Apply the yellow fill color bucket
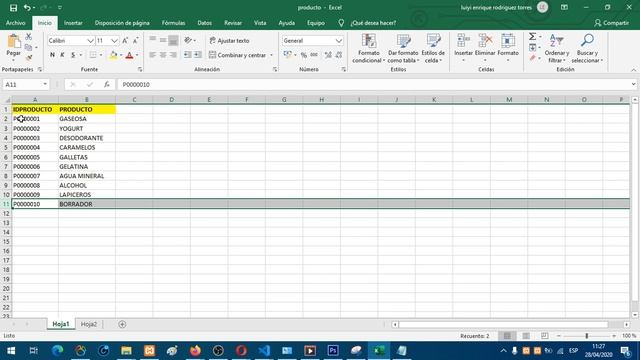640x360 pixels. tap(113, 55)
